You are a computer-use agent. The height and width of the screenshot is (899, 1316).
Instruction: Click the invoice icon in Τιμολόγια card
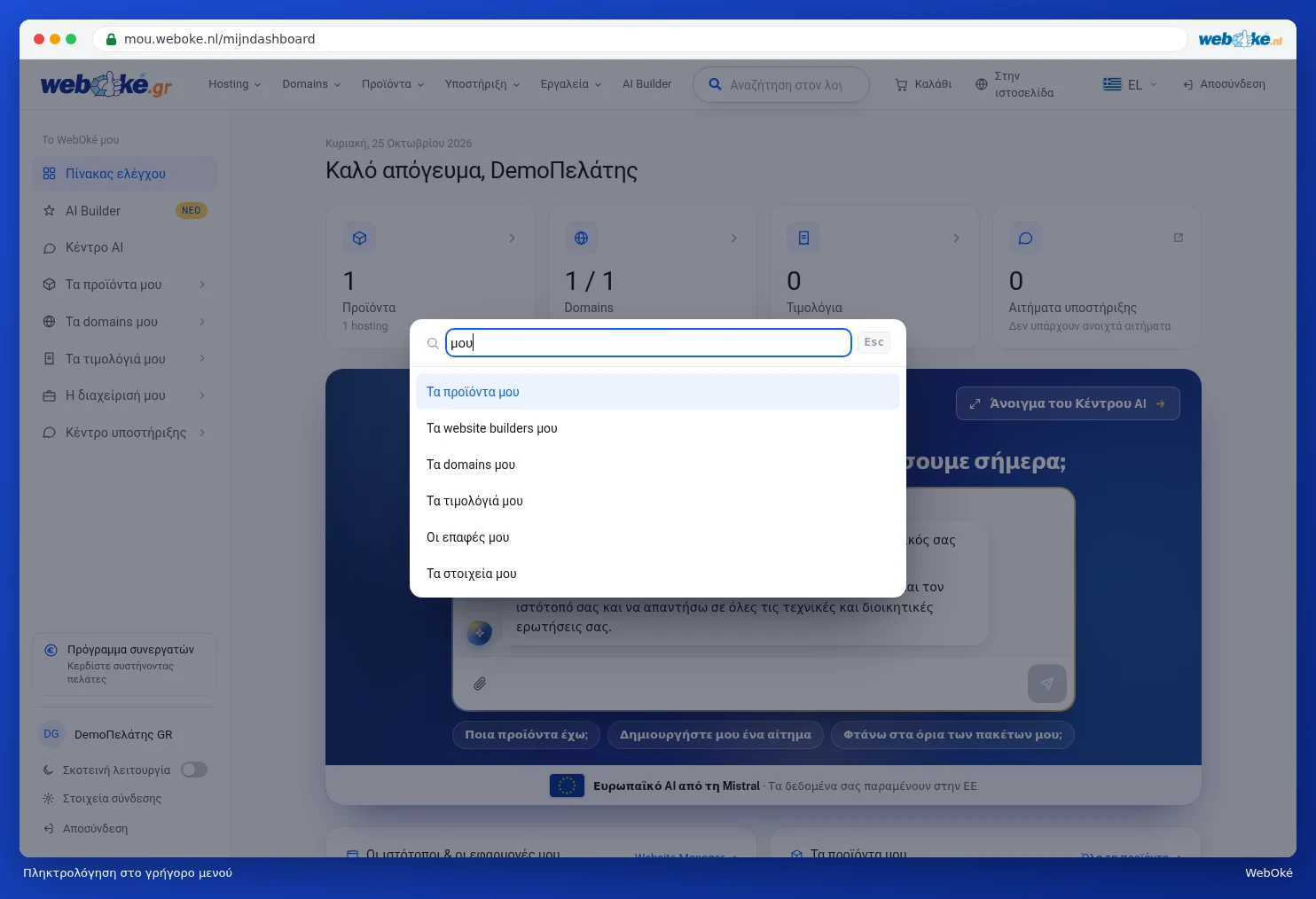(x=803, y=238)
